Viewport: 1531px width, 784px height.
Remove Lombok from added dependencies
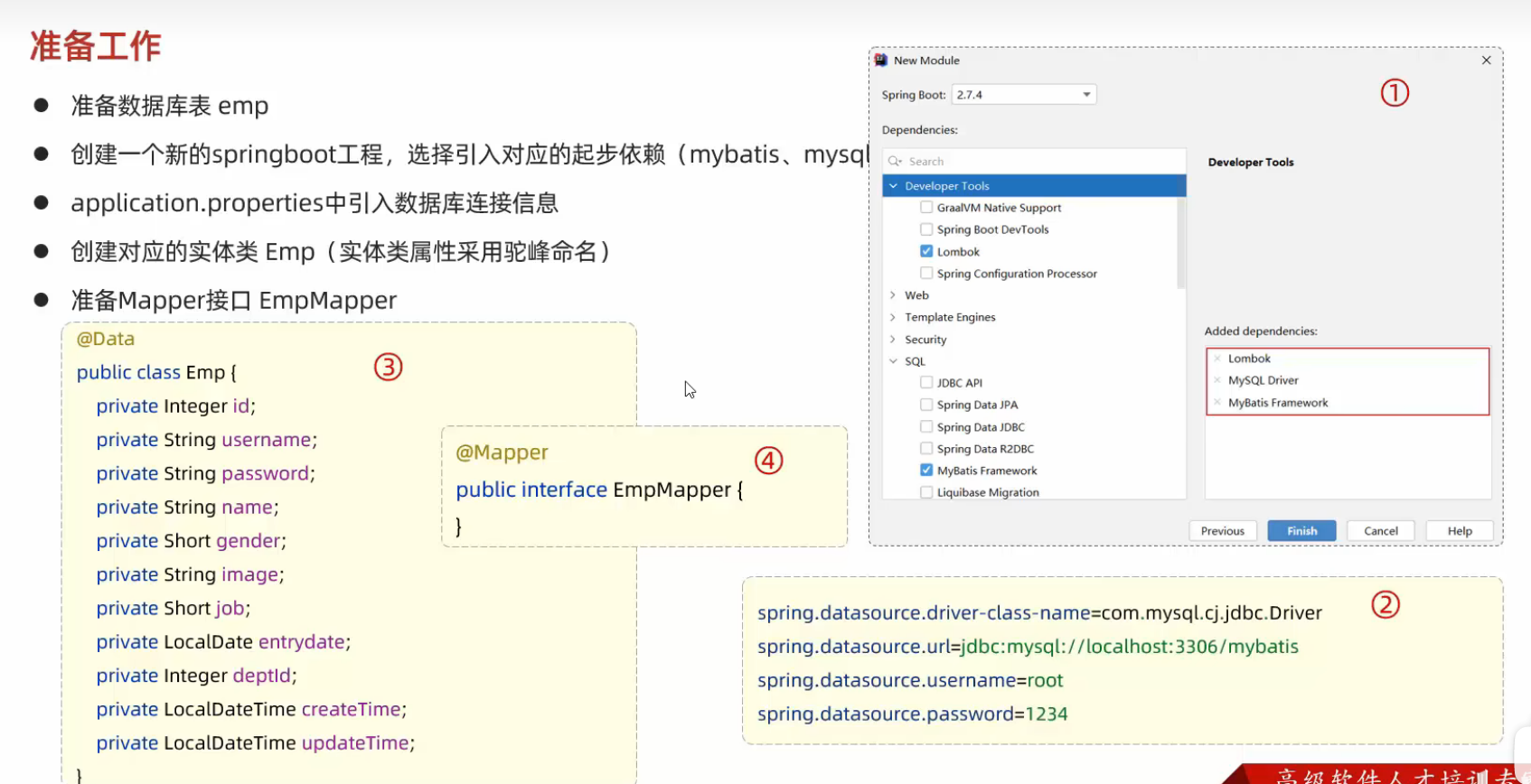tap(1217, 359)
